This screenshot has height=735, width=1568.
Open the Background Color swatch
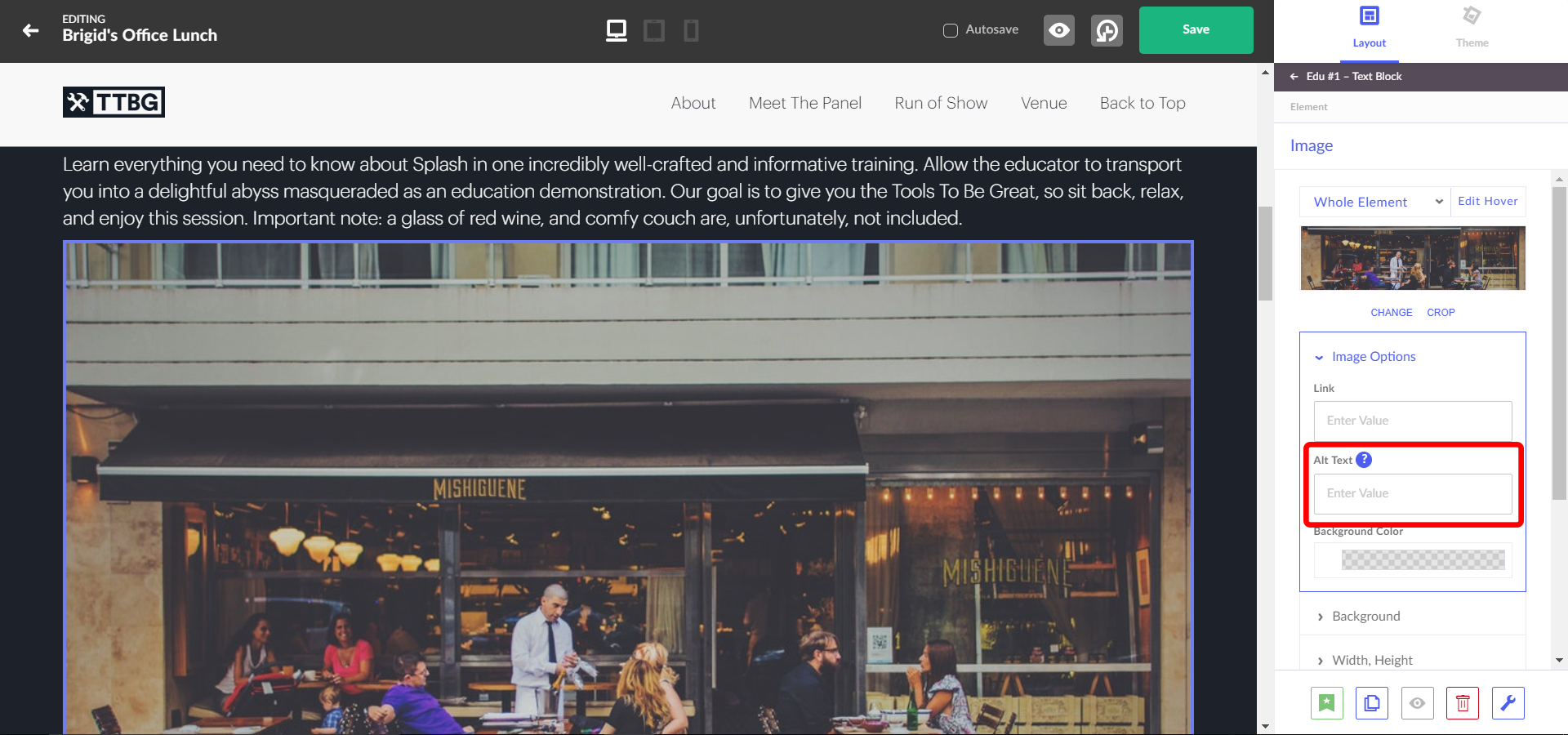1423,559
